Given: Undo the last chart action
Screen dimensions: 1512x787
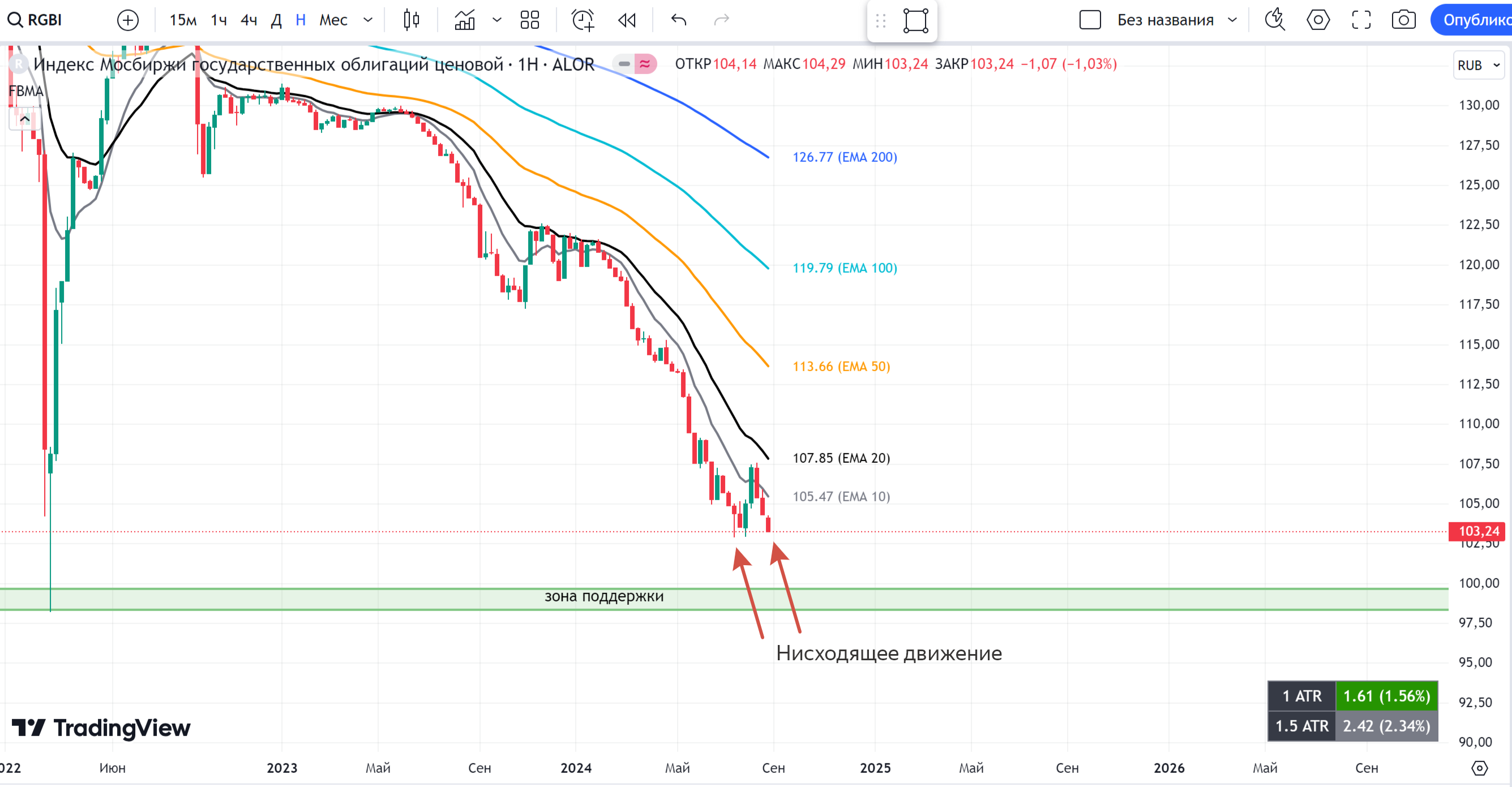Looking at the screenshot, I should tap(679, 20).
